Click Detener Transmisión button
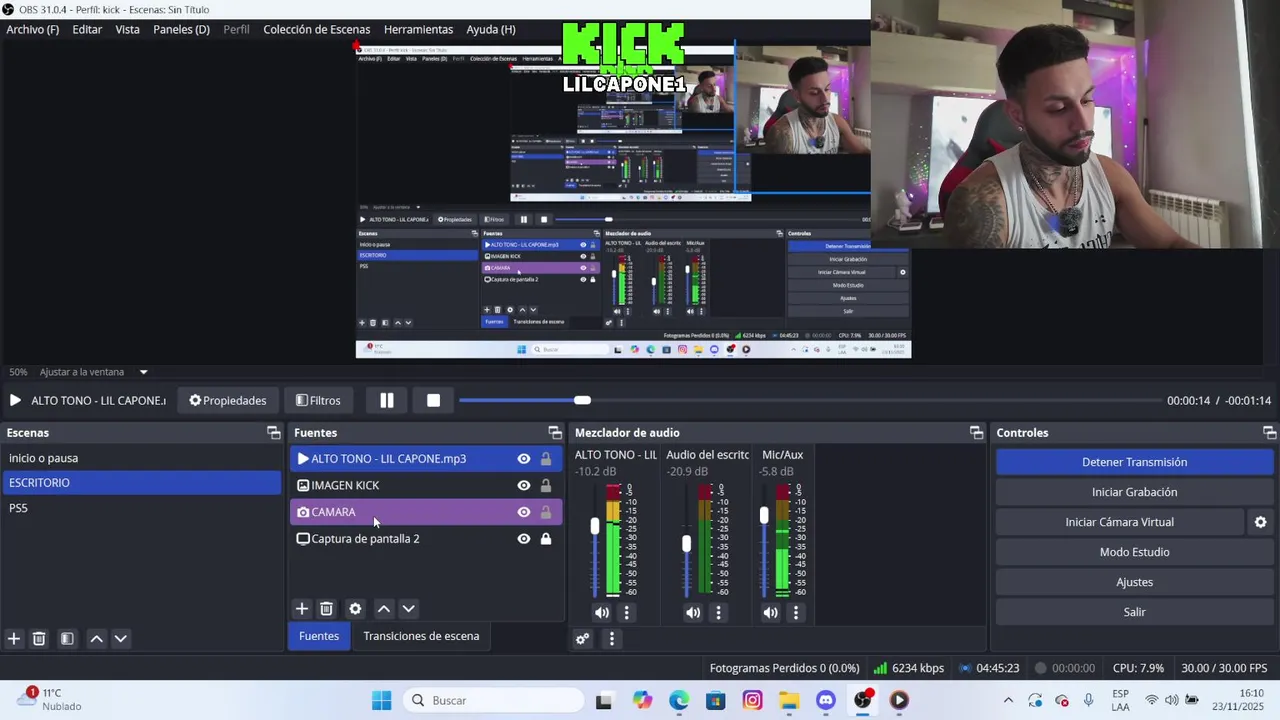Screen dimensions: 1280x720 point(1134,462)
